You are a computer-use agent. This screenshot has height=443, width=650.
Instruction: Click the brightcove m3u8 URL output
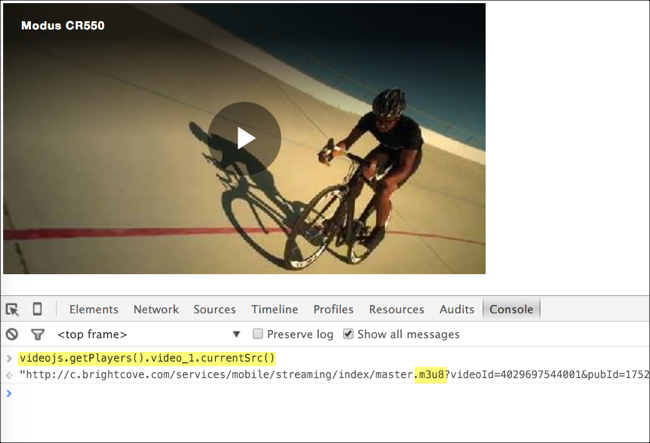(330, 375)
